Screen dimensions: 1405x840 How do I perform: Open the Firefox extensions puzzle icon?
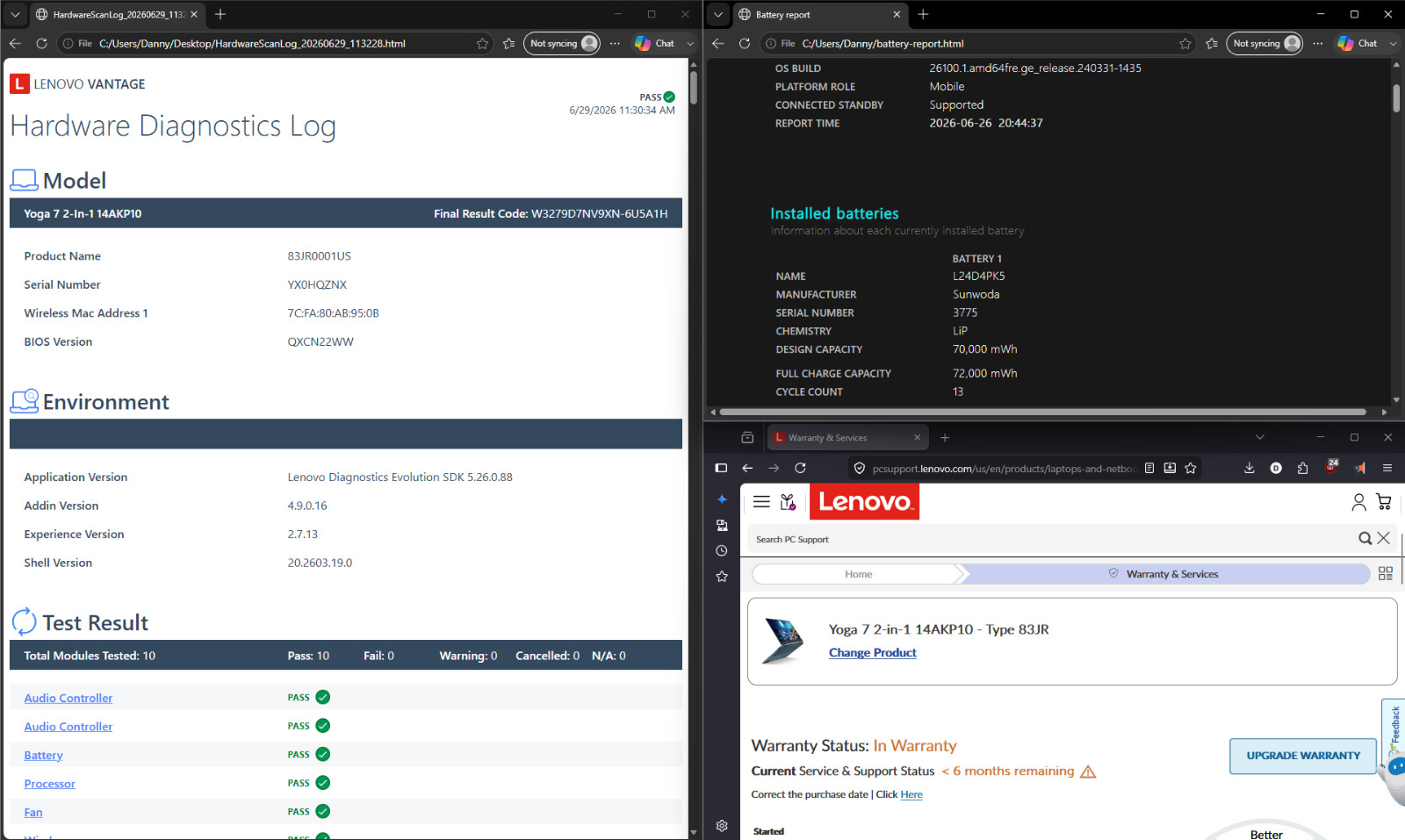1303,468
